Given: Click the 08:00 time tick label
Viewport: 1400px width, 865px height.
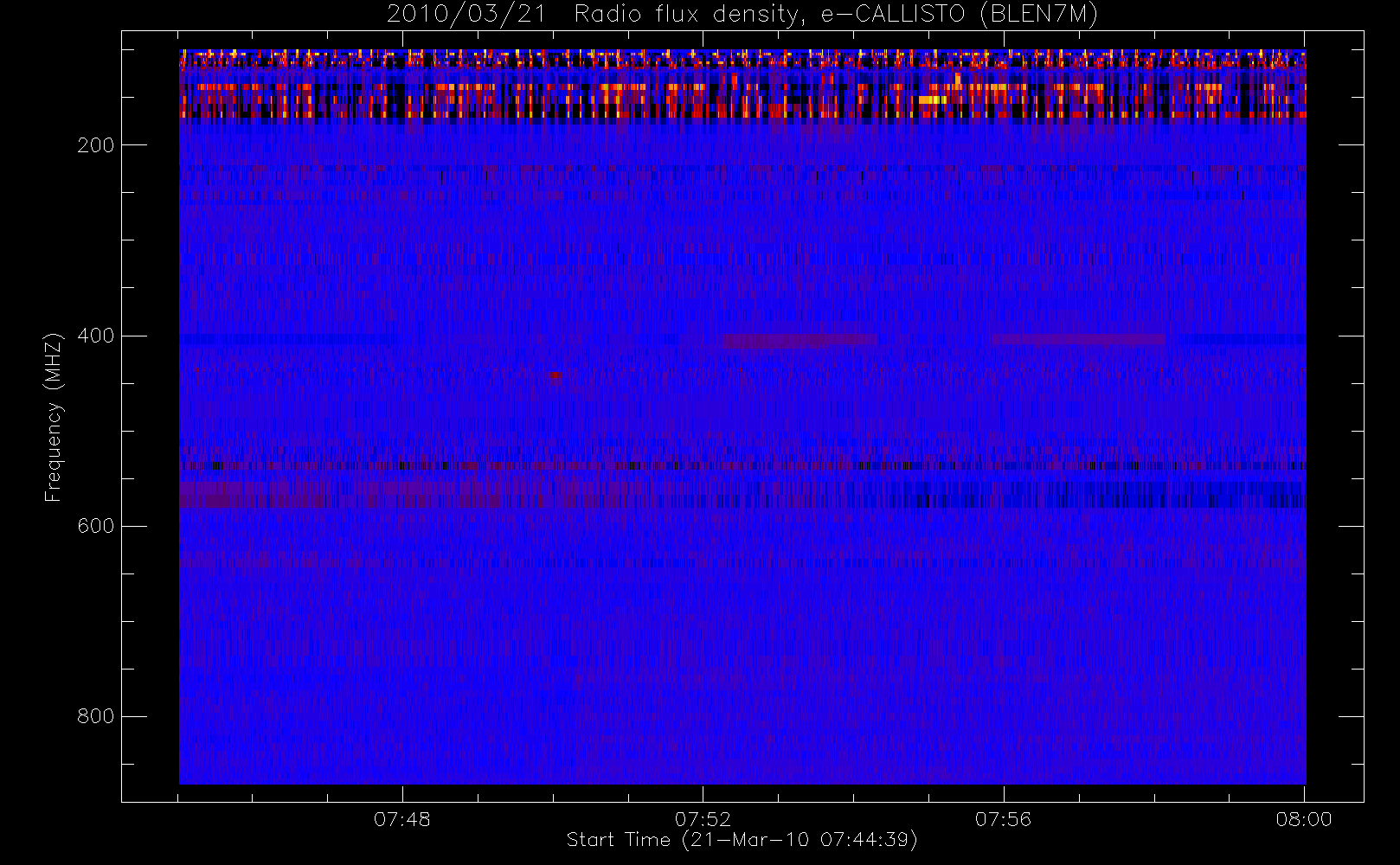Looking at the screenshot, I should (1304, 818).
